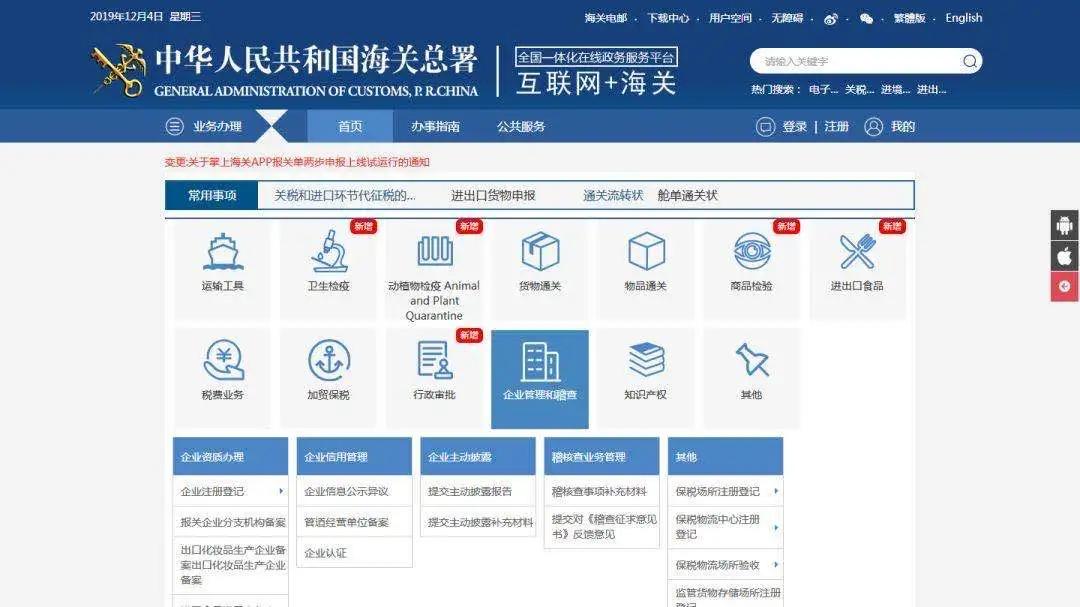This screenshot has height=607, width=1080.
Task: Click the Android app download icon
Action: (1065, 225)
